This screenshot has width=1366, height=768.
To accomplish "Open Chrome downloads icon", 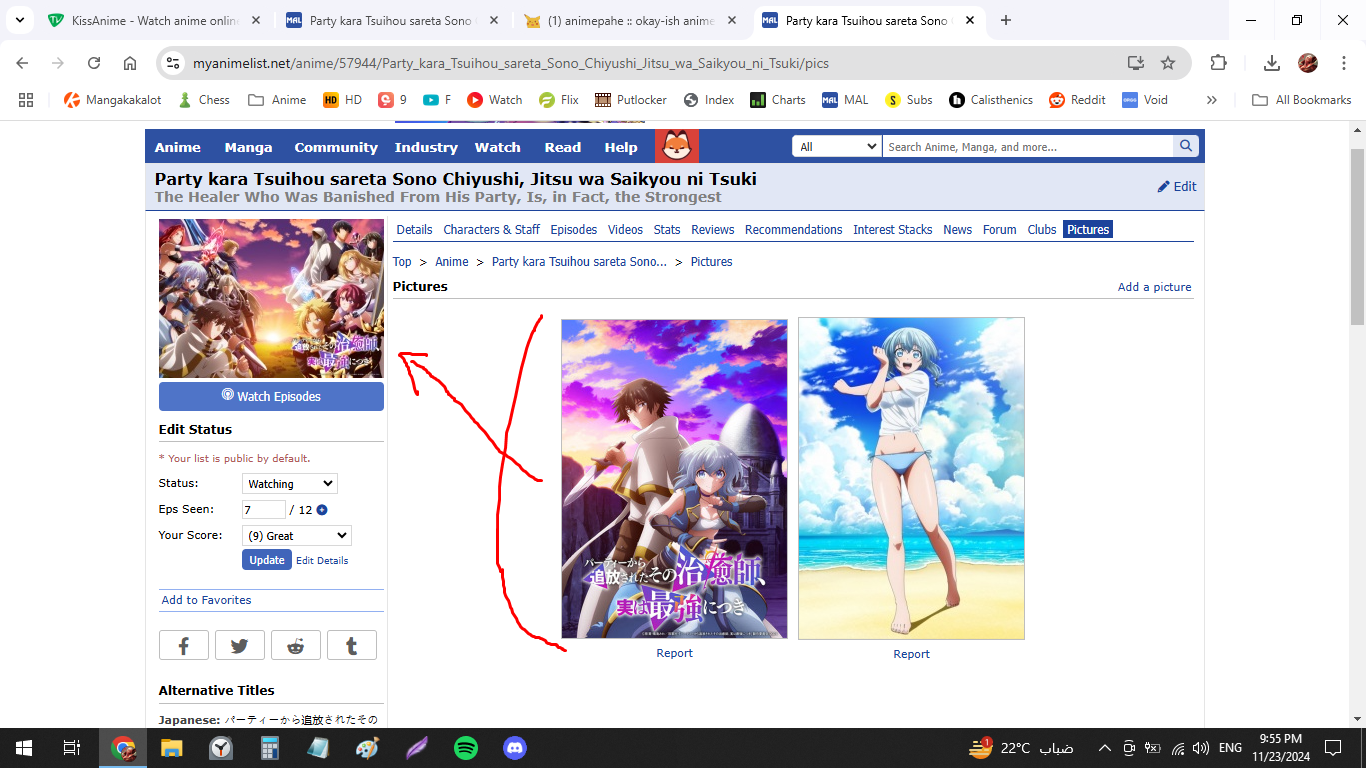I will [x=1272, y=63].
